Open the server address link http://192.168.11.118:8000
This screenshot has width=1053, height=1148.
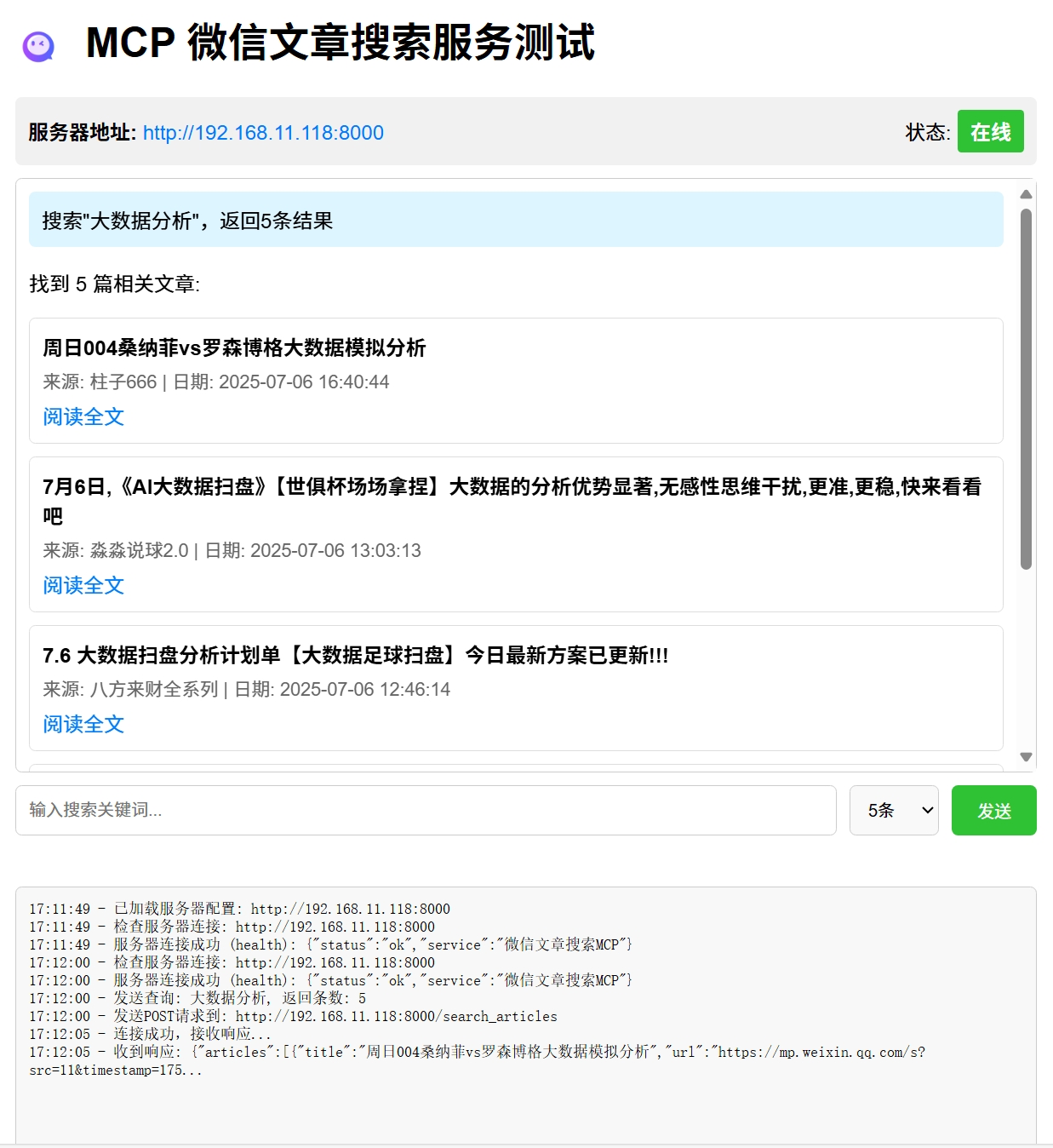263,133
